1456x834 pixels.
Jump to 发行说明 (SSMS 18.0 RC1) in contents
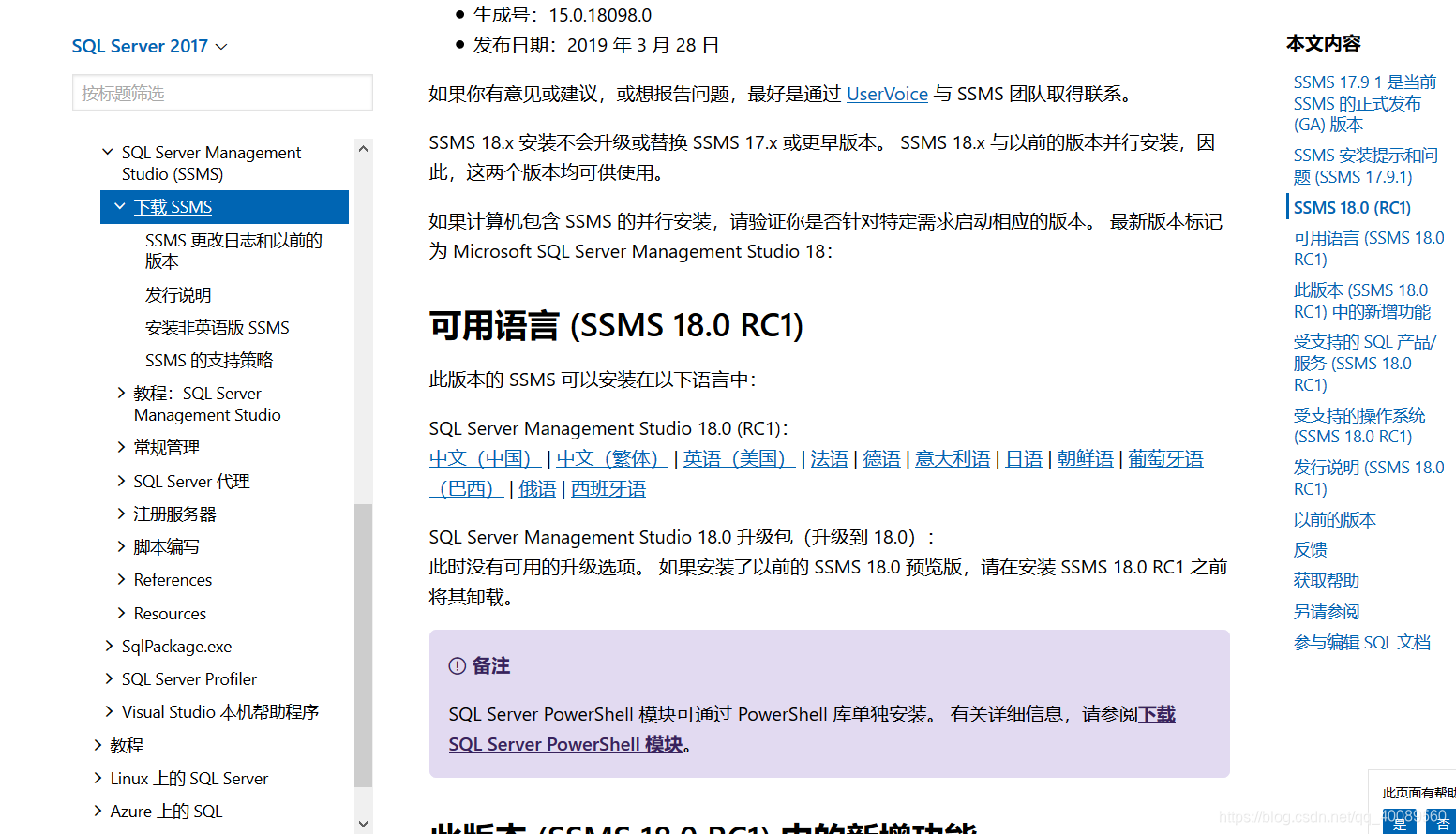pos(1369,478)
